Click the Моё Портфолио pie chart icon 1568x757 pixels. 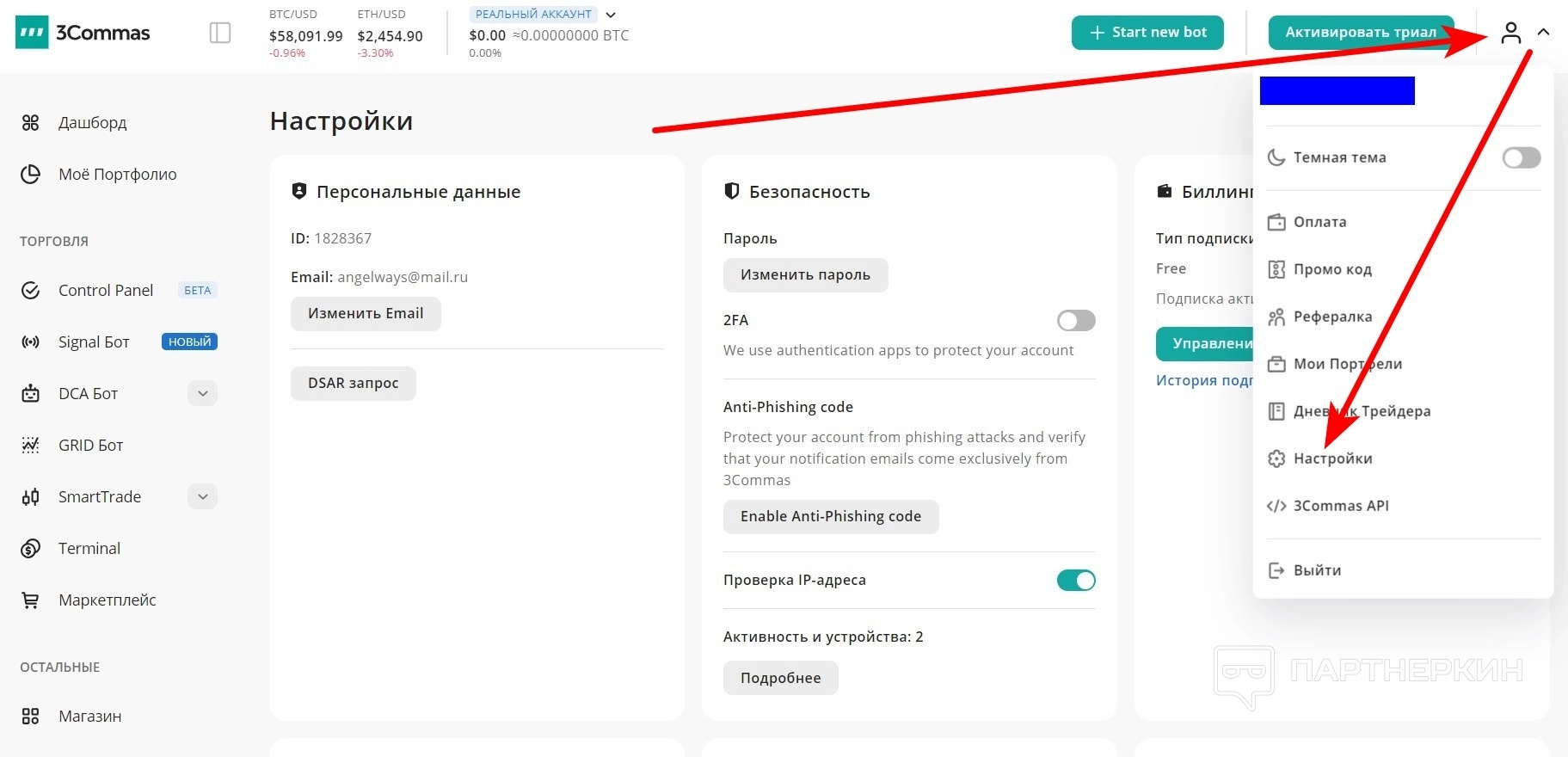(x=31, y=175)
